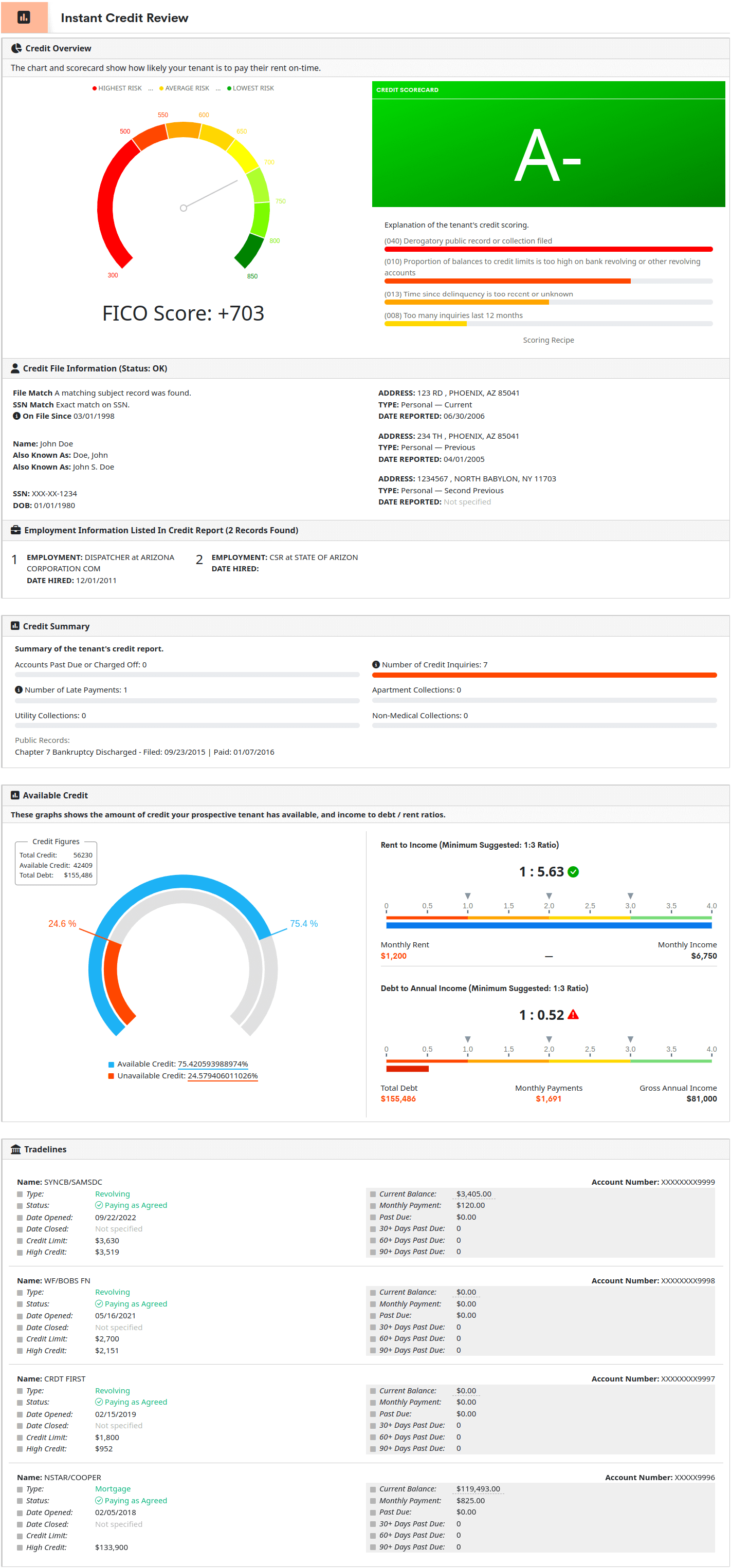The image size is (731, 1568).
Task: Click WF/BOBS FN Paying as Agreed check icon
Action: (99, 1304)
